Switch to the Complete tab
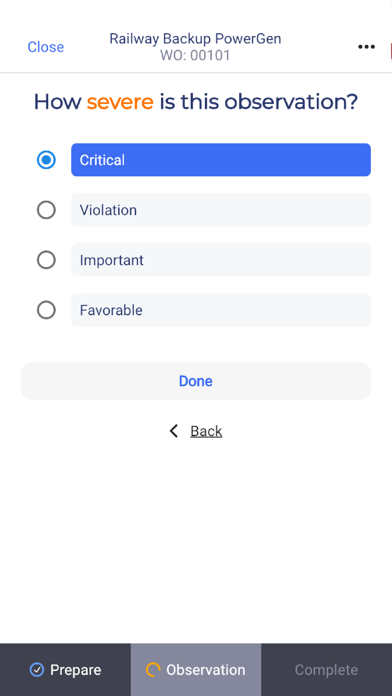 point(326,669)
